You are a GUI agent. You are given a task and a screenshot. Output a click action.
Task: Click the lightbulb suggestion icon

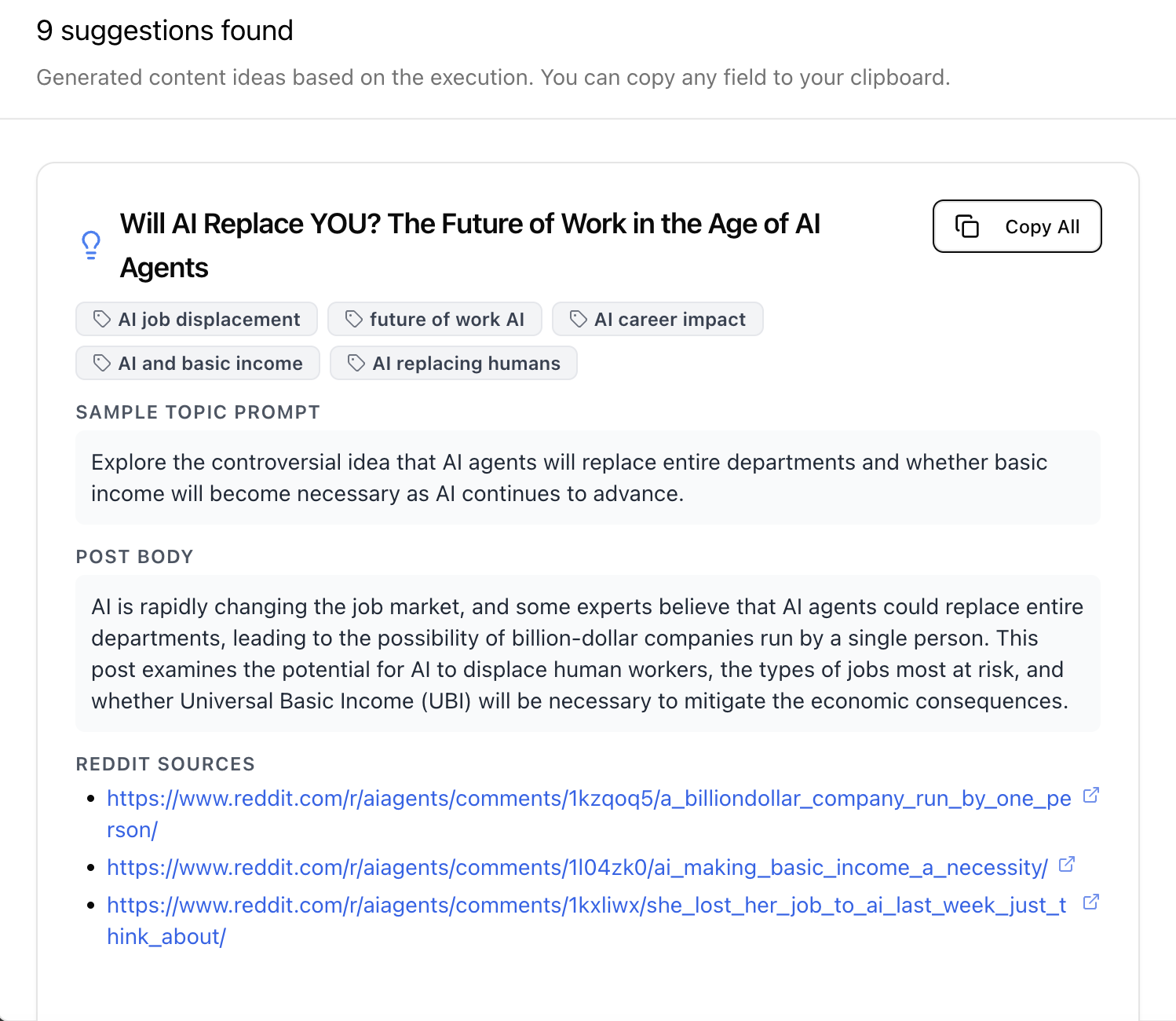pos(91,245)
